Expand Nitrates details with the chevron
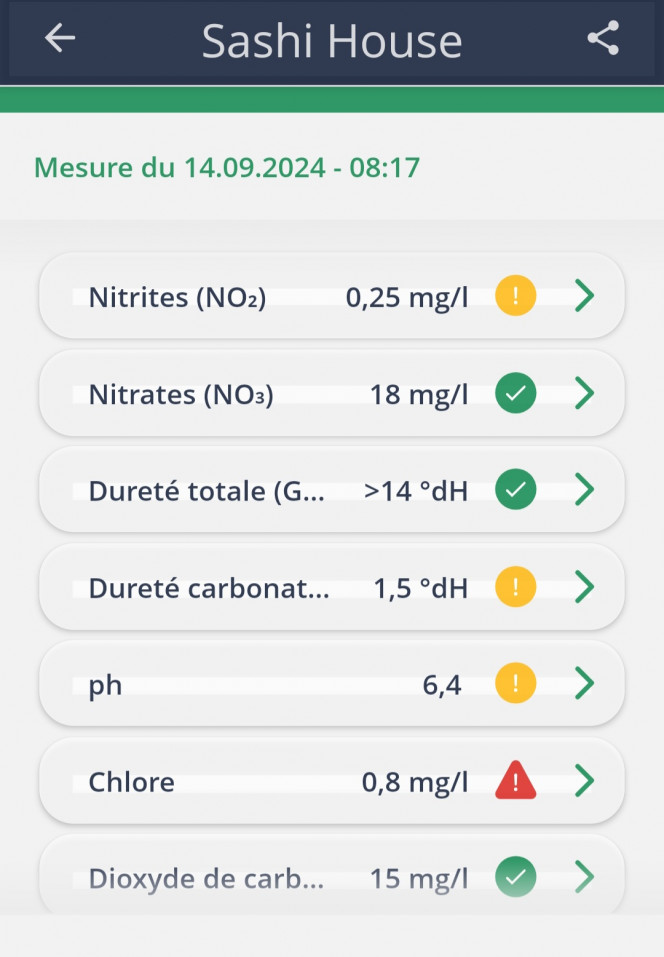The image size is (664, 957). (x=585, y=393)
